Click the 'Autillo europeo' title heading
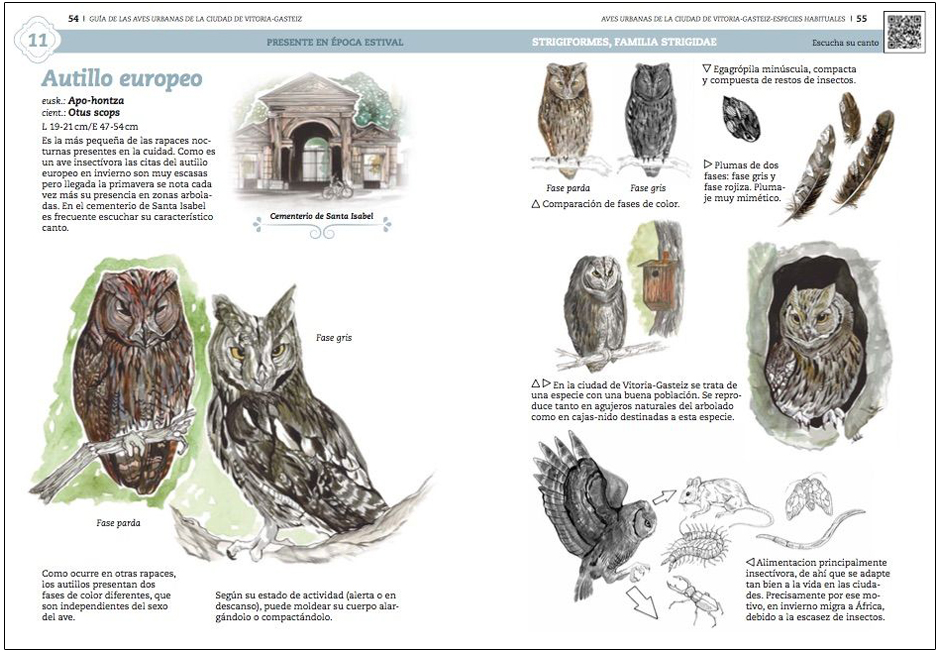Image resolution: width=939 pixels, height=652 pixels. 122,79
